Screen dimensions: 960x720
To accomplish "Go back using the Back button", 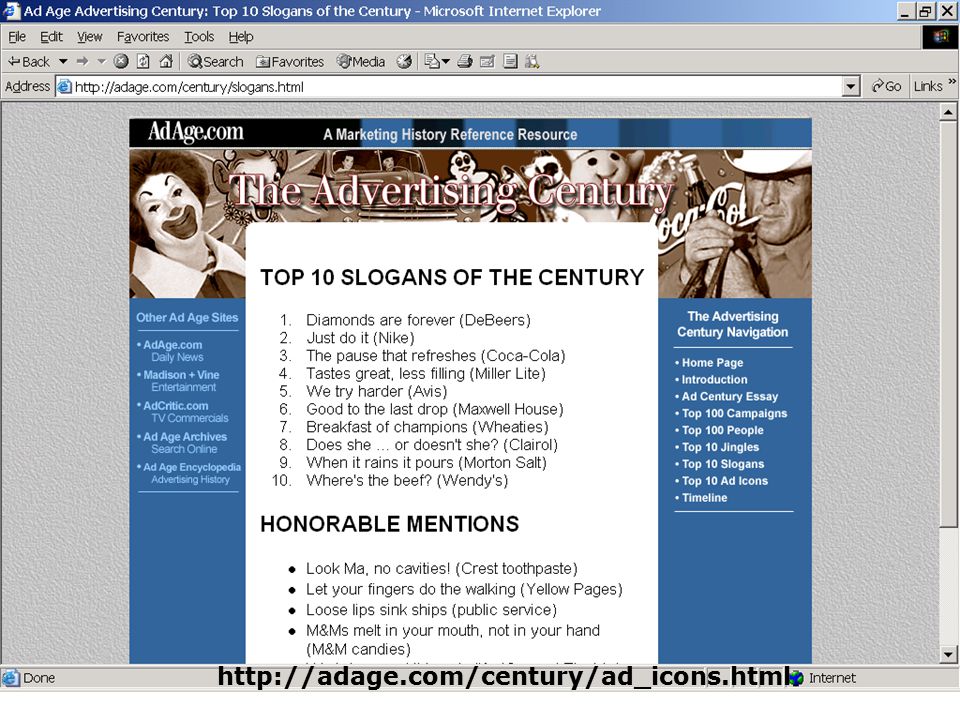I will (x=28, y=62).
